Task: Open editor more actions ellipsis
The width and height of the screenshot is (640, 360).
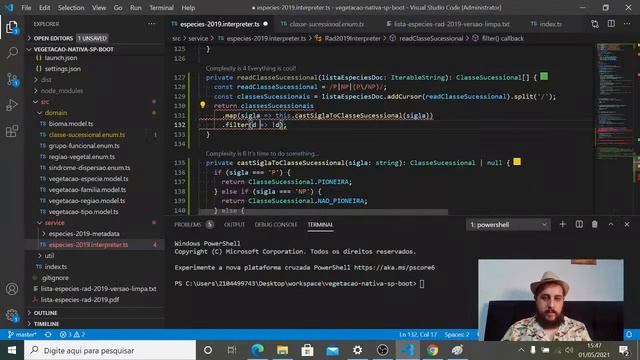Action: click(627, 24)
